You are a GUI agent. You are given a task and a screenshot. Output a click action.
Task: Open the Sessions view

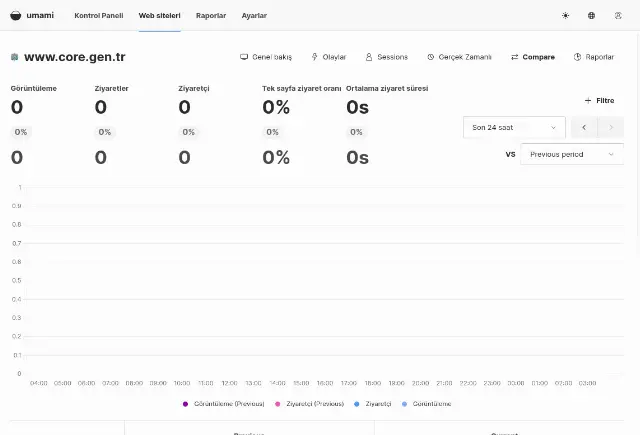(387, 57)
